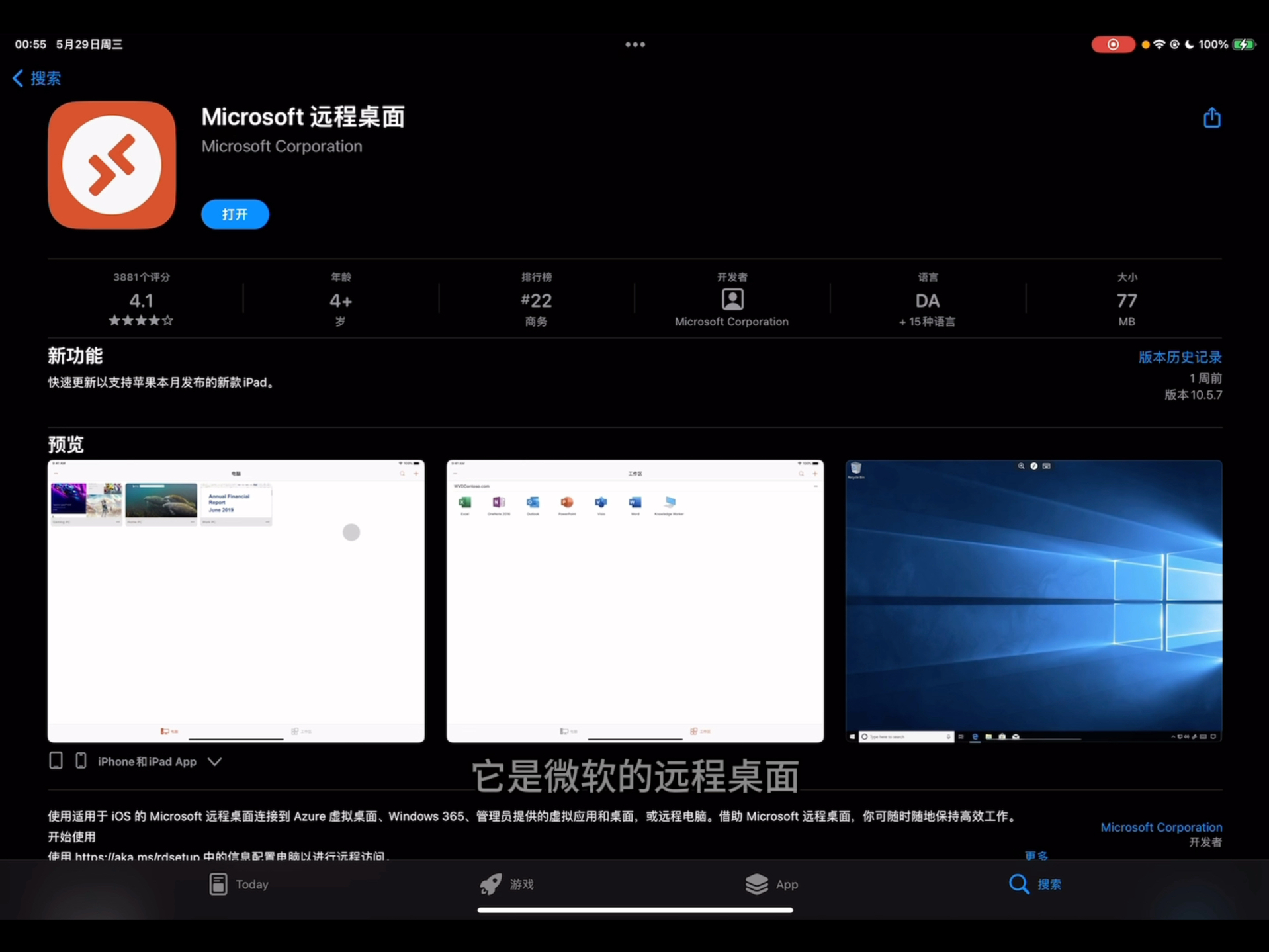Screen dimensions: 1269x952
Task: Click the three dots multitasking indicator
Action: (x=634, y=44)
